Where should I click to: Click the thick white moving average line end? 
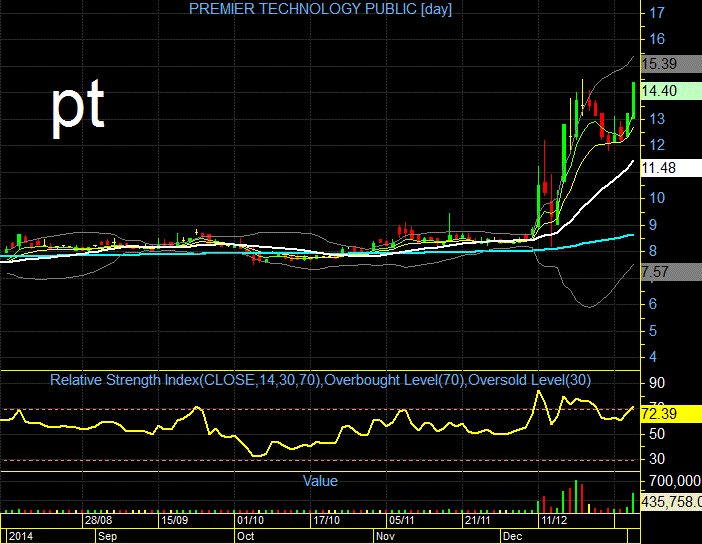coord(632,161)
